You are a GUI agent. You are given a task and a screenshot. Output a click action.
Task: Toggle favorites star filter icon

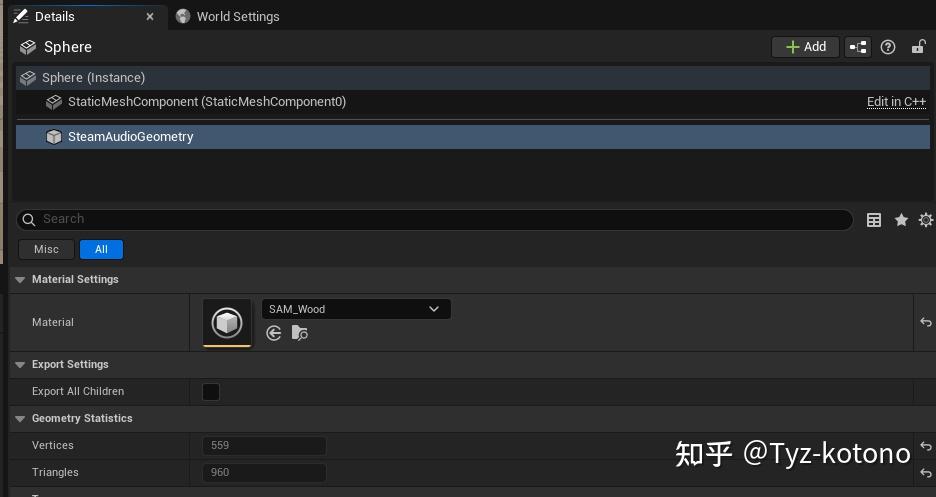(x=901, y=220)
